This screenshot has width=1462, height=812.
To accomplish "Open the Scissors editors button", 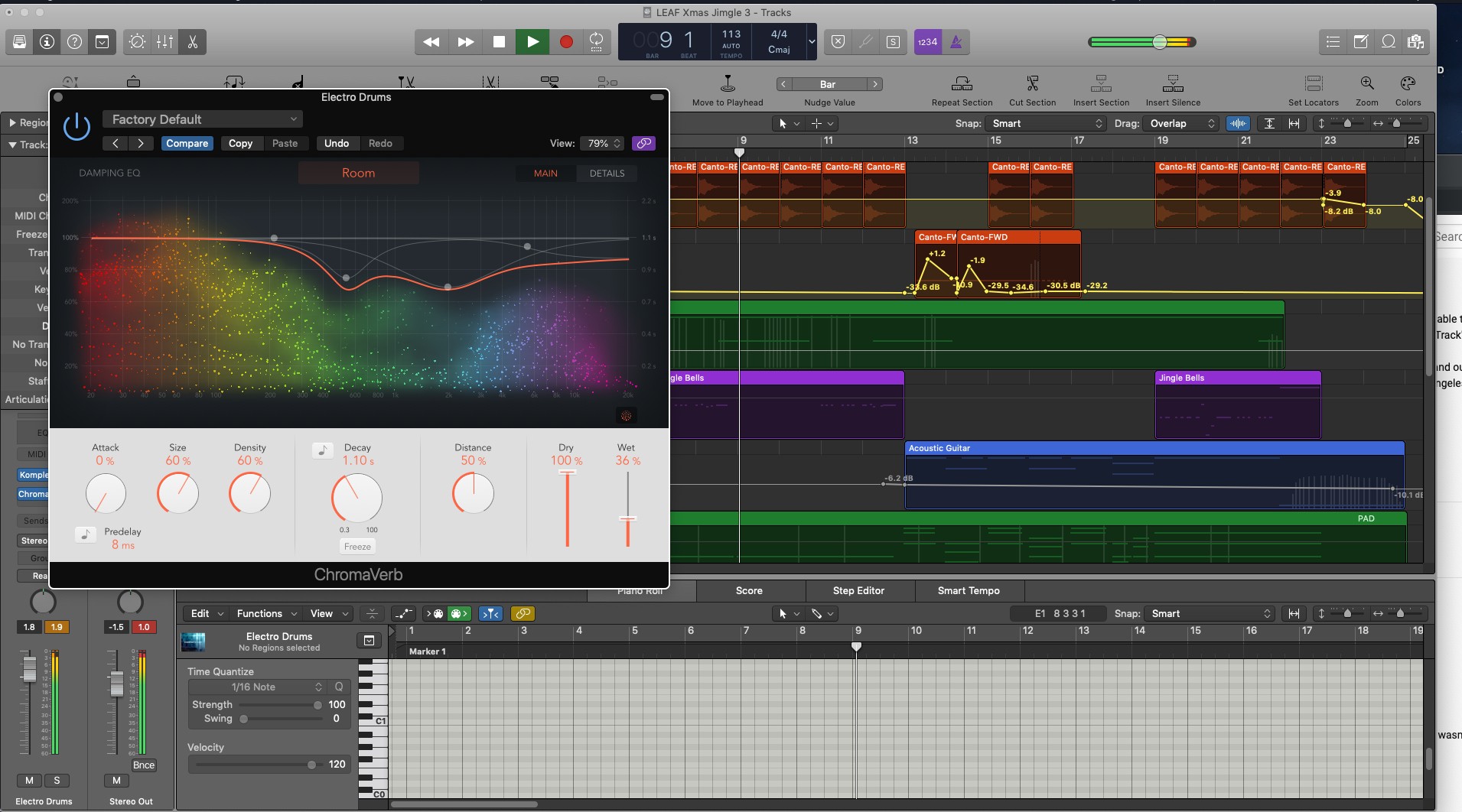I will (193, 42).
